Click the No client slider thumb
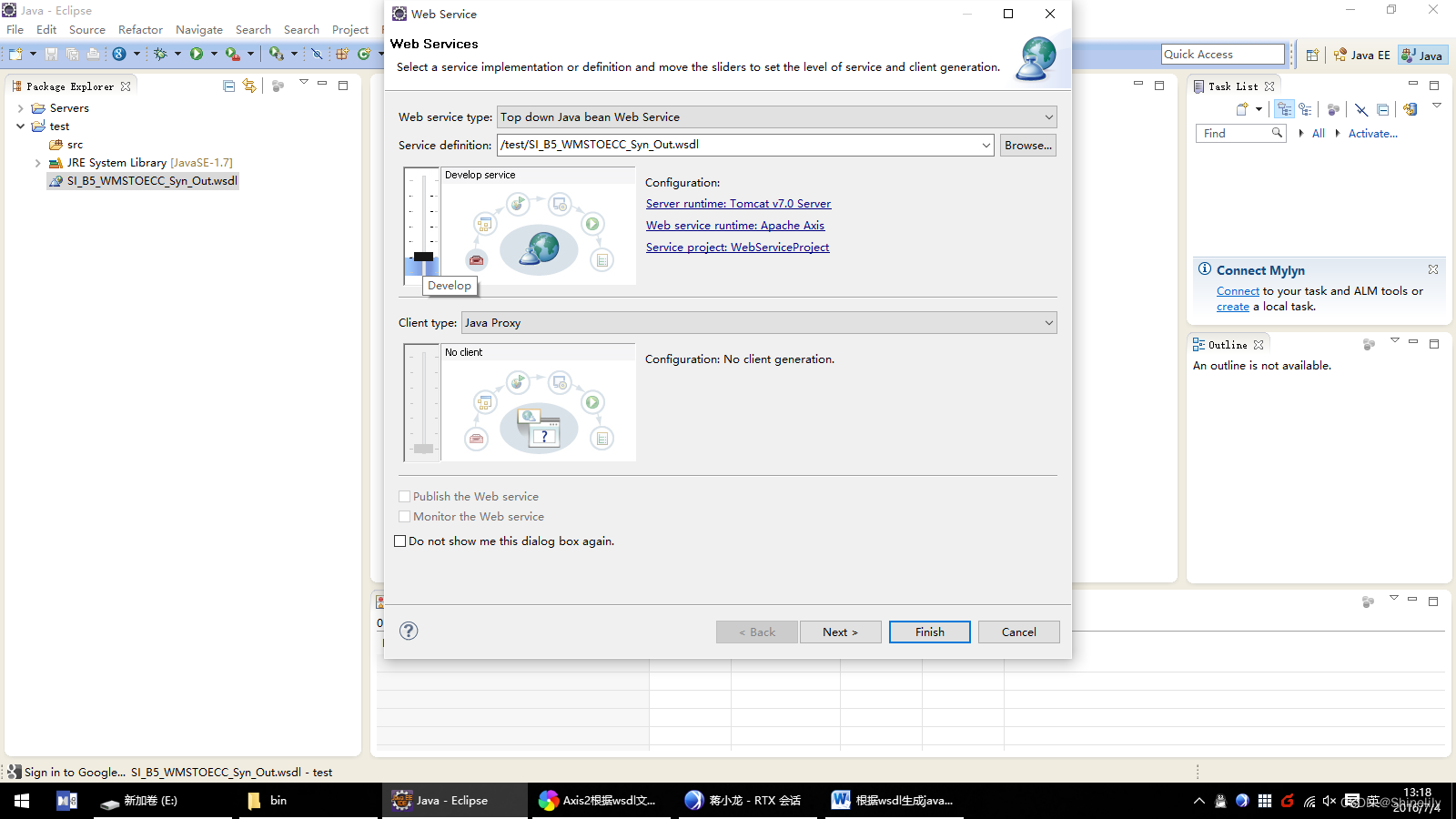Image resolution: width=1456 pixels, height=819 pixels. pyautogui.click(x=423, y=449)
